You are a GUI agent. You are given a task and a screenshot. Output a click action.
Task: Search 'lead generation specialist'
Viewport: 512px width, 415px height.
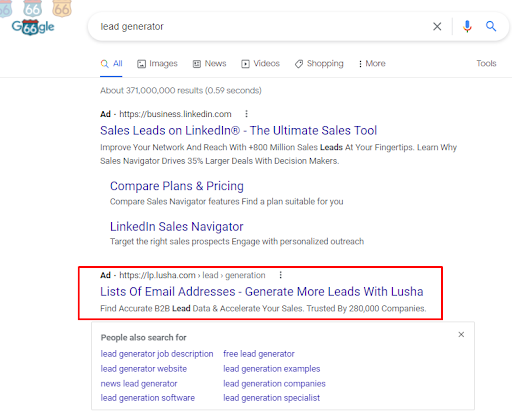point(271,398)
